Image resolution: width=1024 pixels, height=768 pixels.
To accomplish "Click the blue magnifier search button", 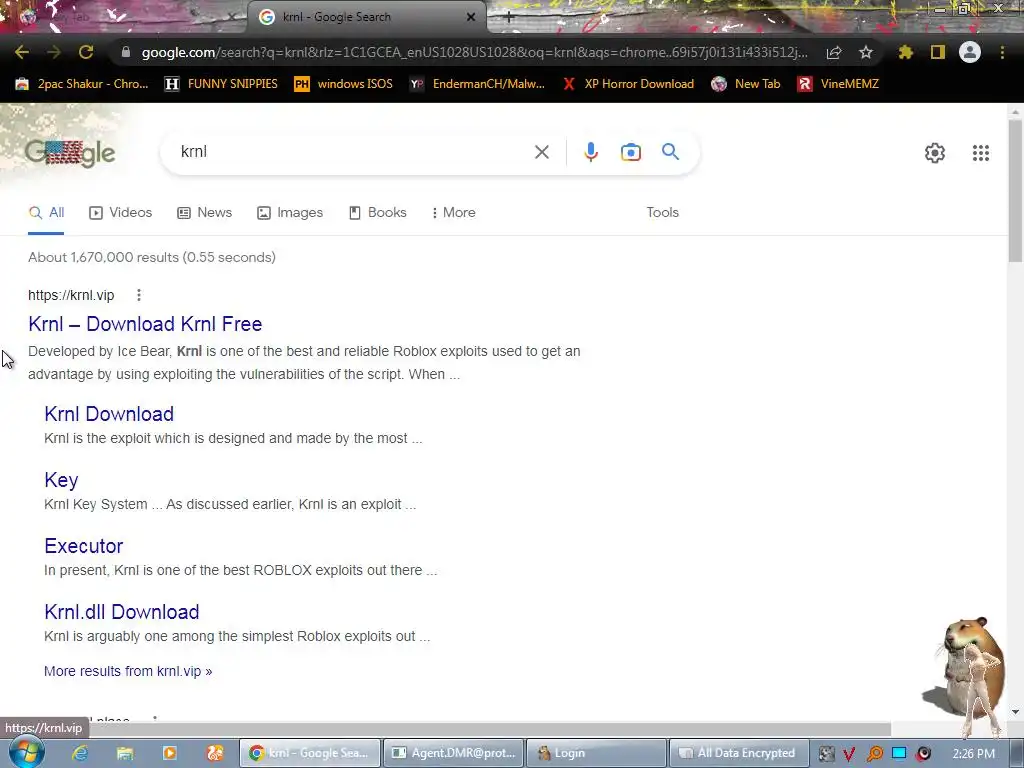I will [x=671, y=152].
